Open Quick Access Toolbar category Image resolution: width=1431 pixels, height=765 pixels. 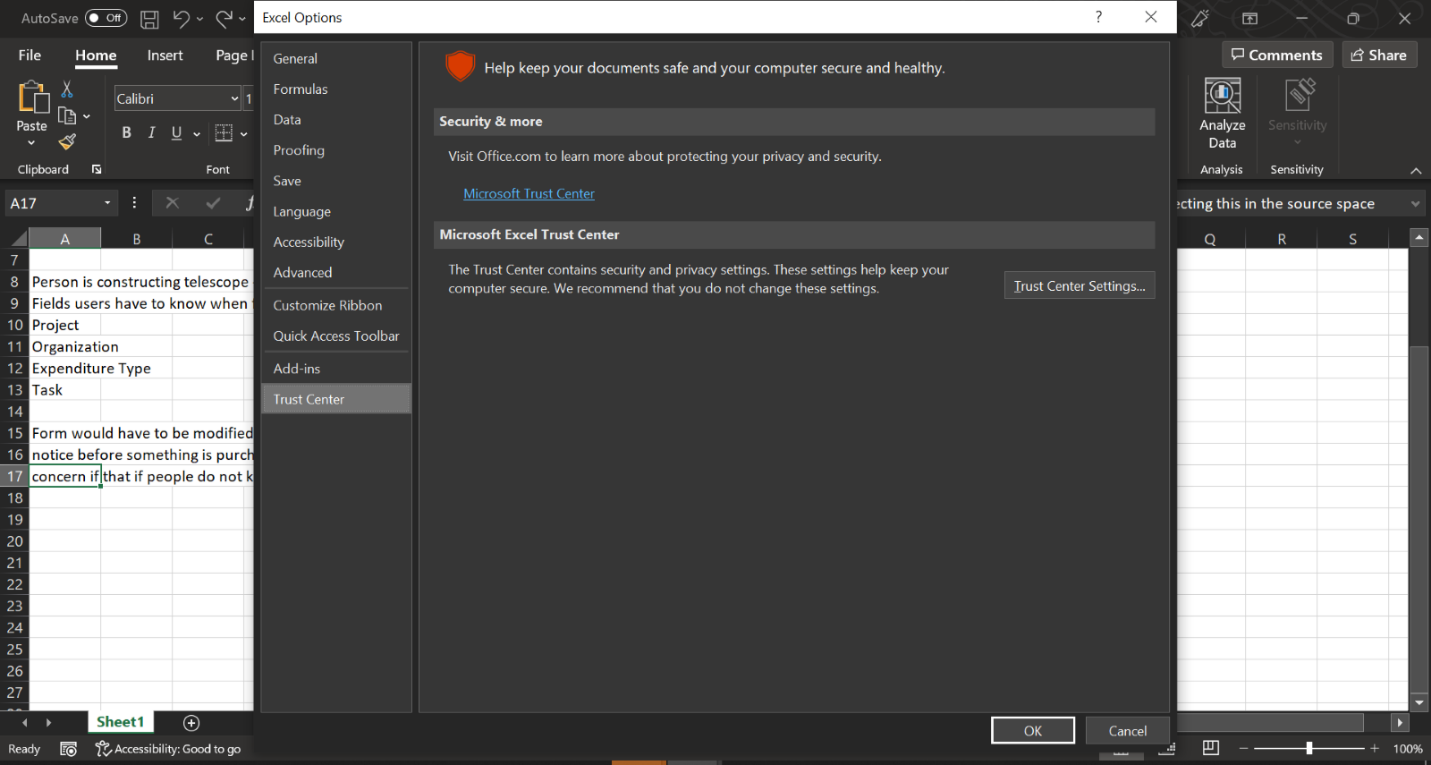tap(336, 336)
